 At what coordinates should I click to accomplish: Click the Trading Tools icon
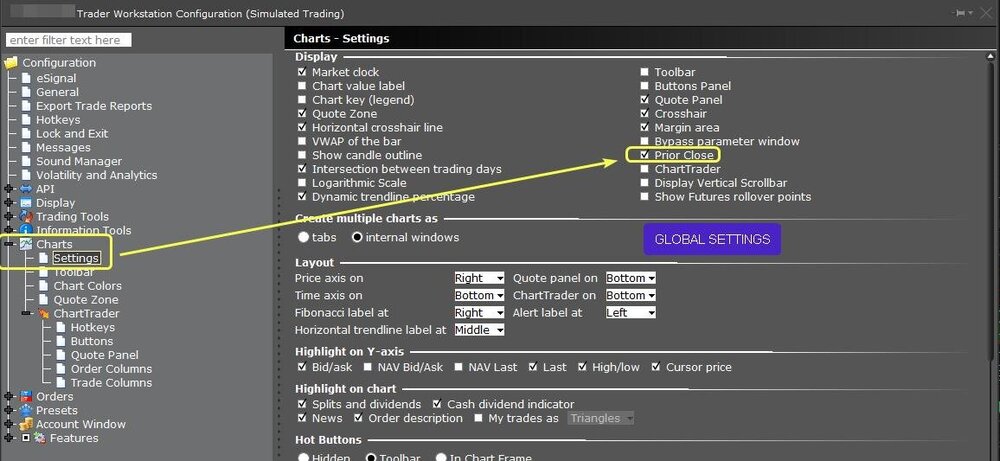[x=25, y=216]
